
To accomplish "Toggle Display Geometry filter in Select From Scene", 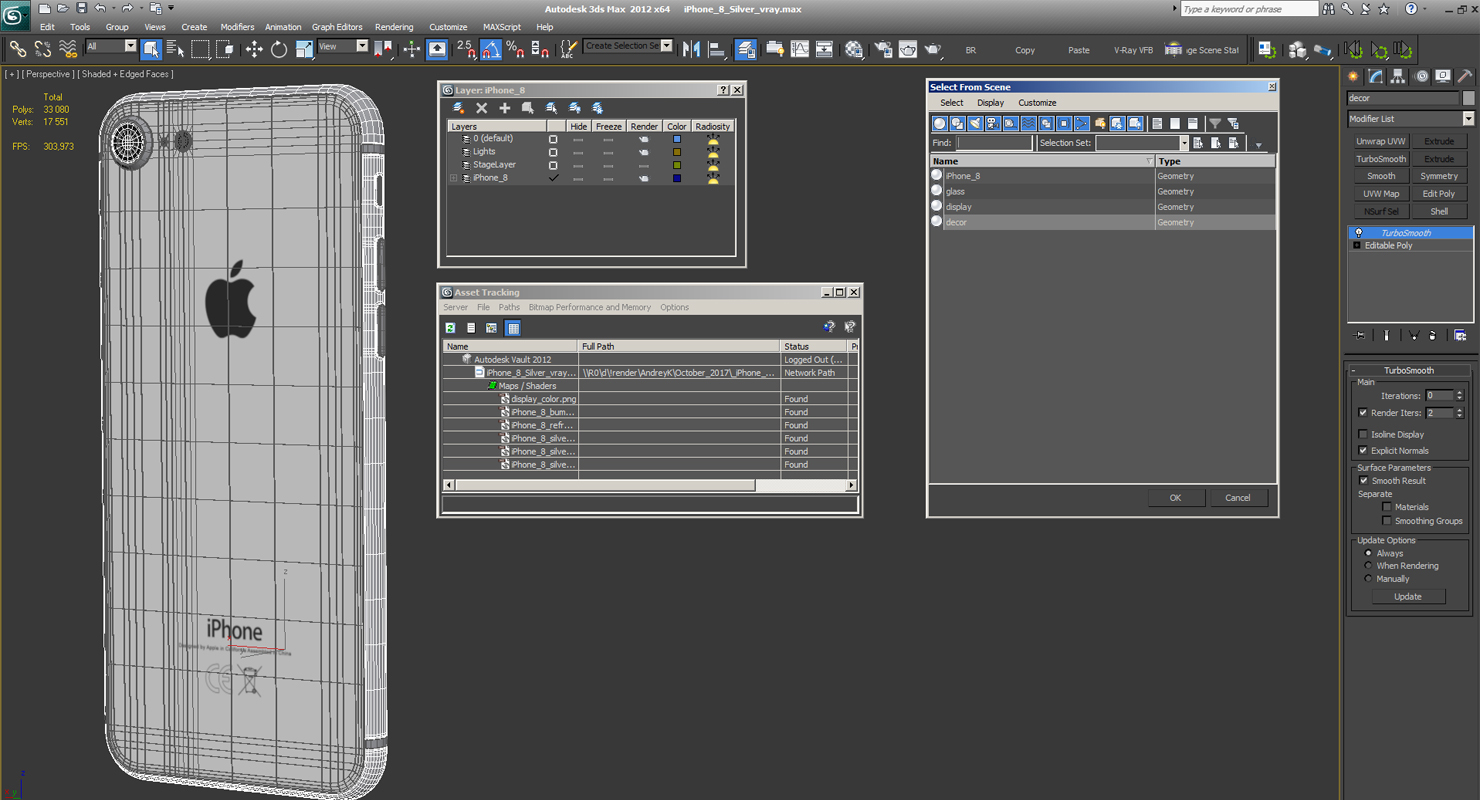I will tap(939, 123).
